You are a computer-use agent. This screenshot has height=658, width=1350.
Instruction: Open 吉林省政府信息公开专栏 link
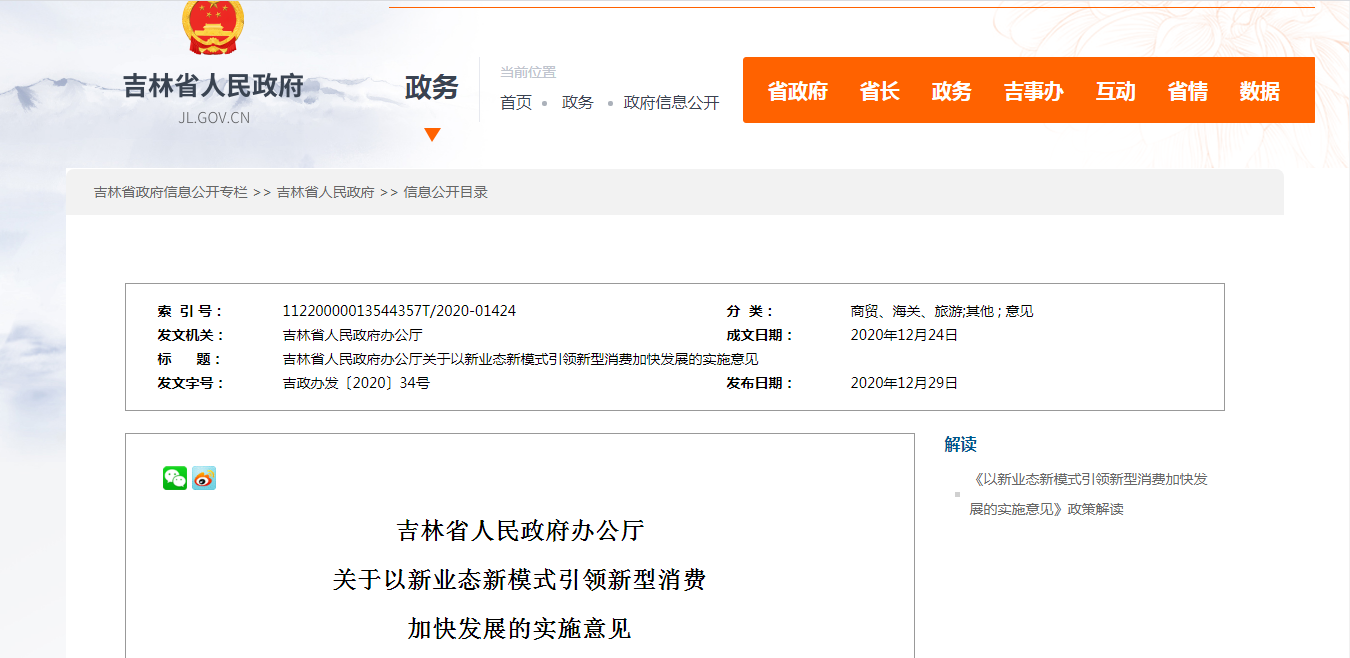coord(171,192)
